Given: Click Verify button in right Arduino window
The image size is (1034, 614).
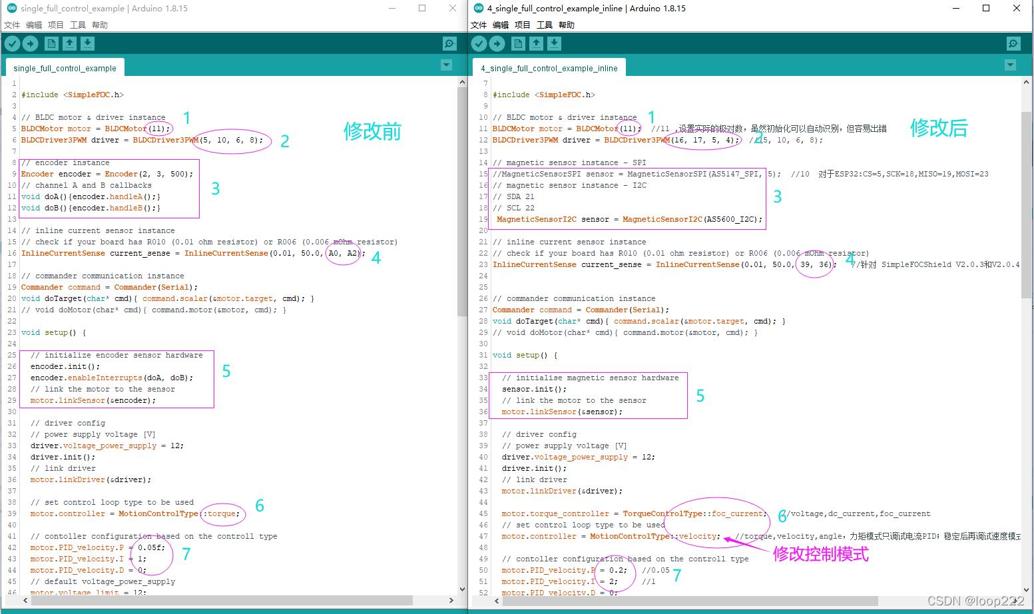Looking at the screenshot, I should click(x=479, y=44).
